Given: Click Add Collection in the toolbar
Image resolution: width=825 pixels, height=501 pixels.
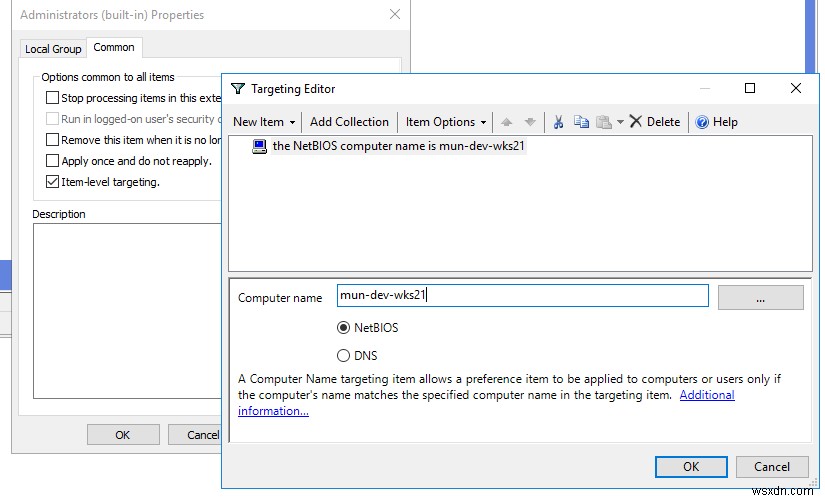Looking at the screenshot, I should (349, 122).
